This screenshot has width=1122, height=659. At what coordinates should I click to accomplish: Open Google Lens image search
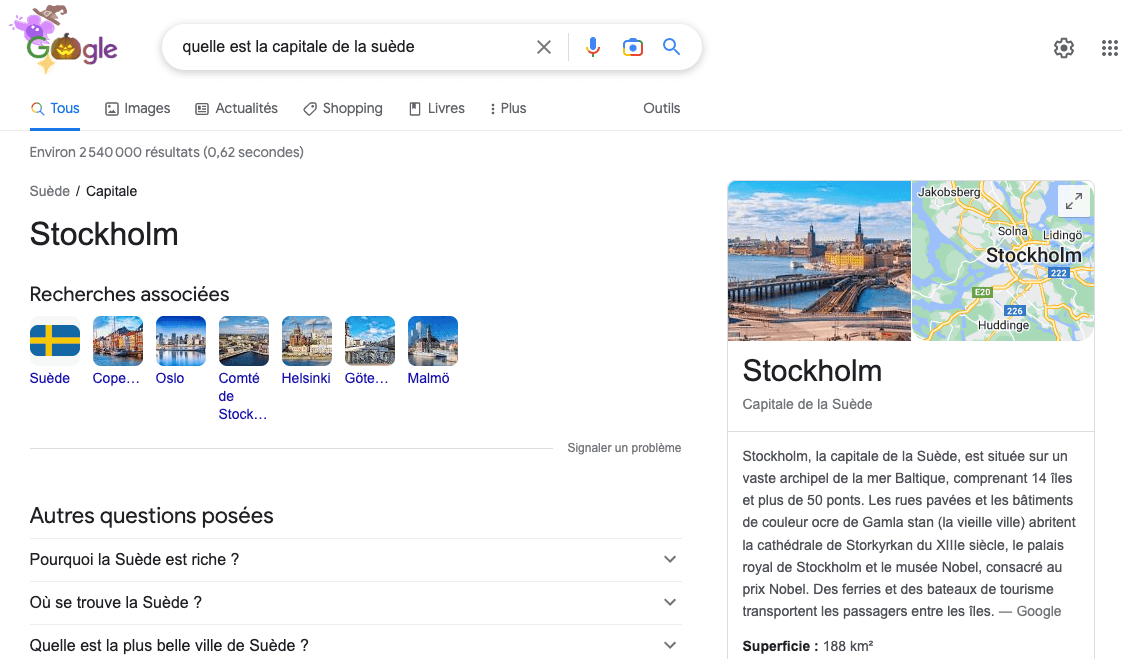pyautogui.click(x=632, y=46)
